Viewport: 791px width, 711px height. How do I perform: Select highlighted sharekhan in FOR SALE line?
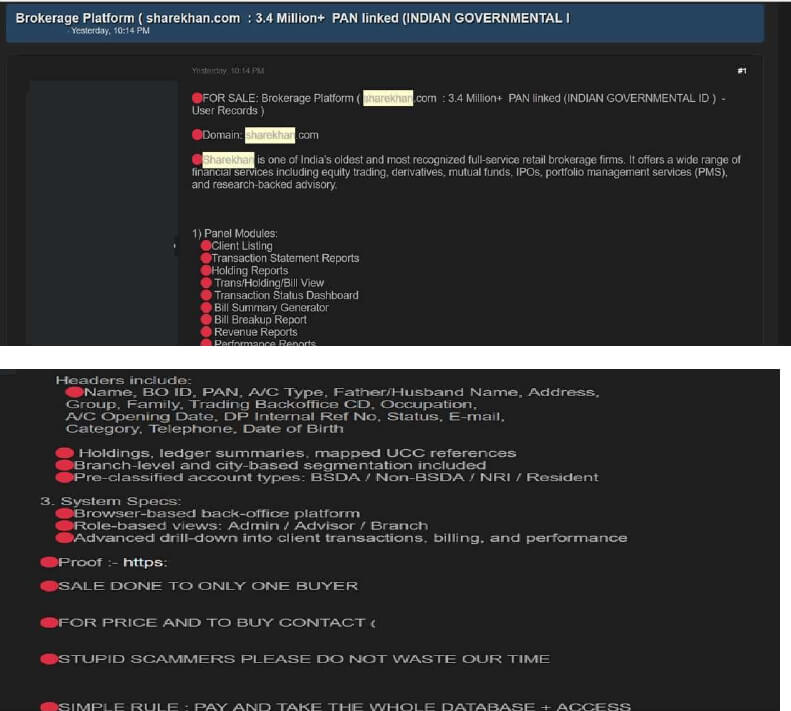(x=388, y=98)
